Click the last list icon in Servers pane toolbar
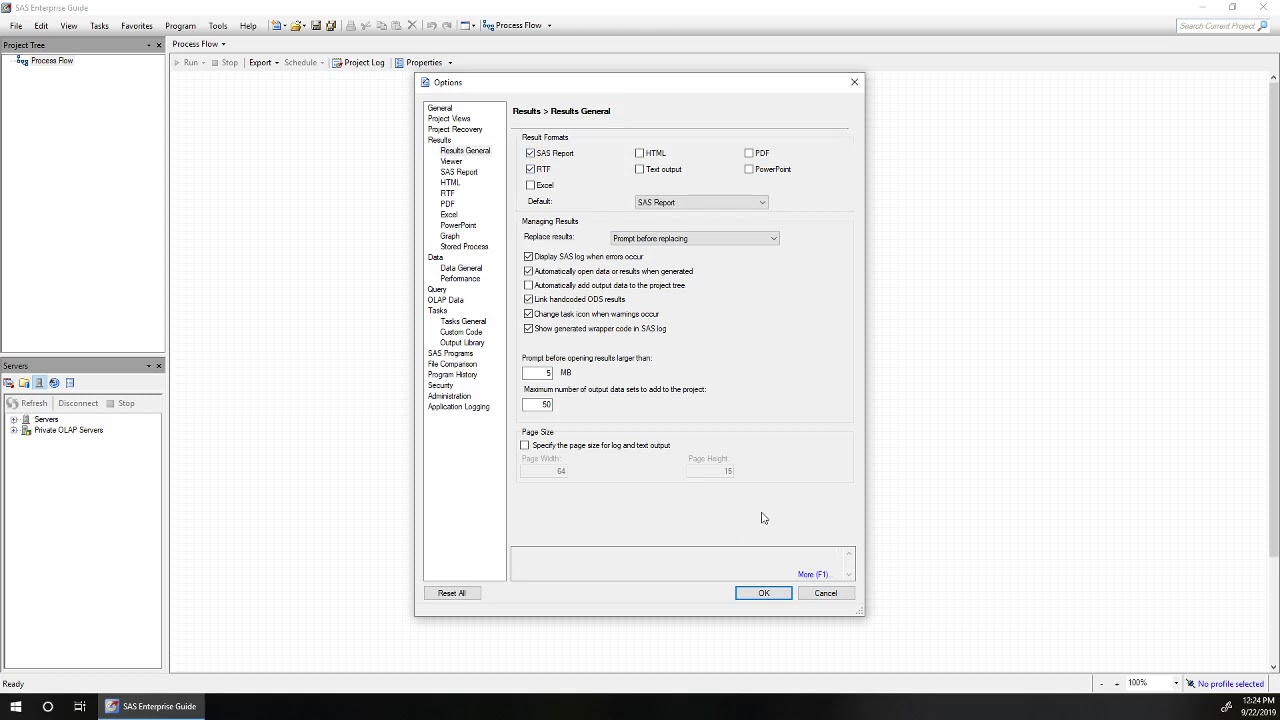The height and width of the screenshot is (720, 1280). click(70, 383)
